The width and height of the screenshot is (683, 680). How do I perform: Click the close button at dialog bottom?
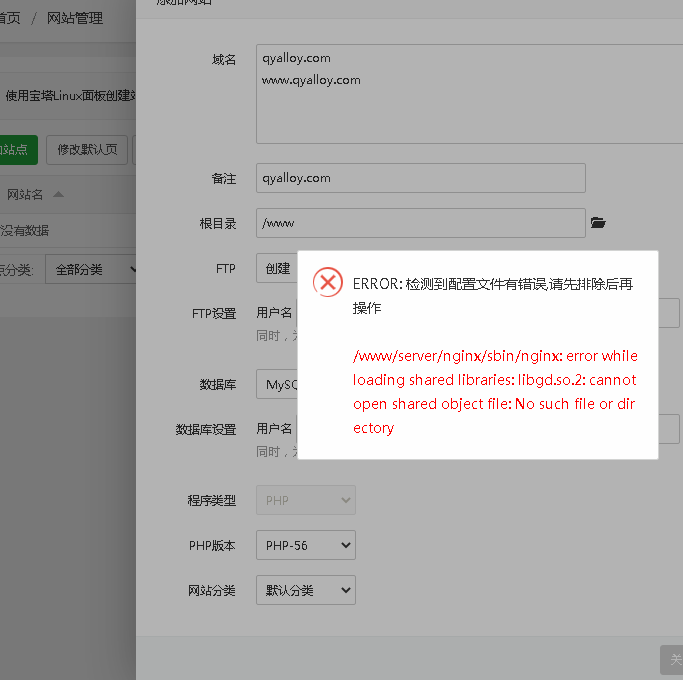[x=672, y=660]
